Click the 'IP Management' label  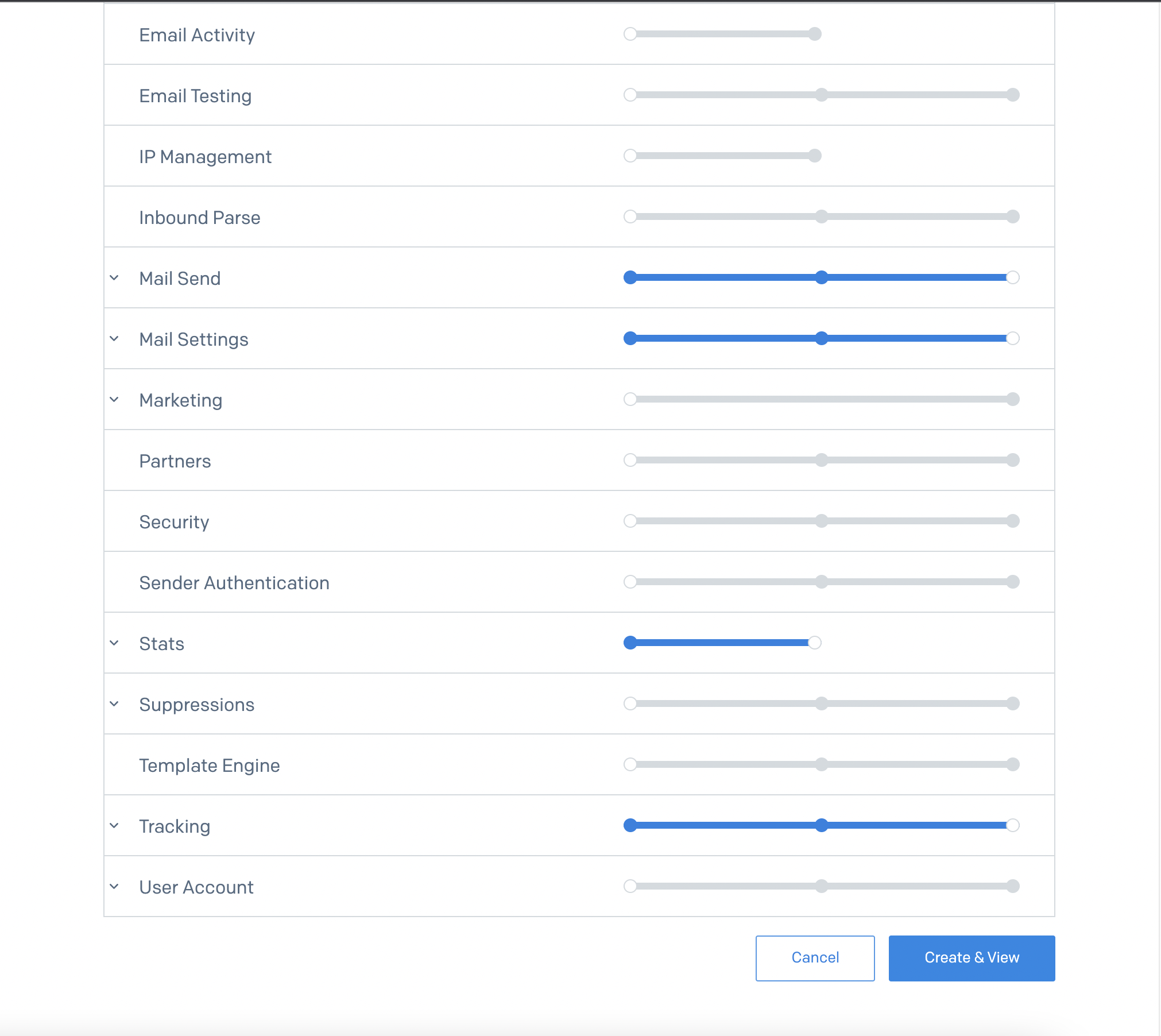tap(205, 157)
